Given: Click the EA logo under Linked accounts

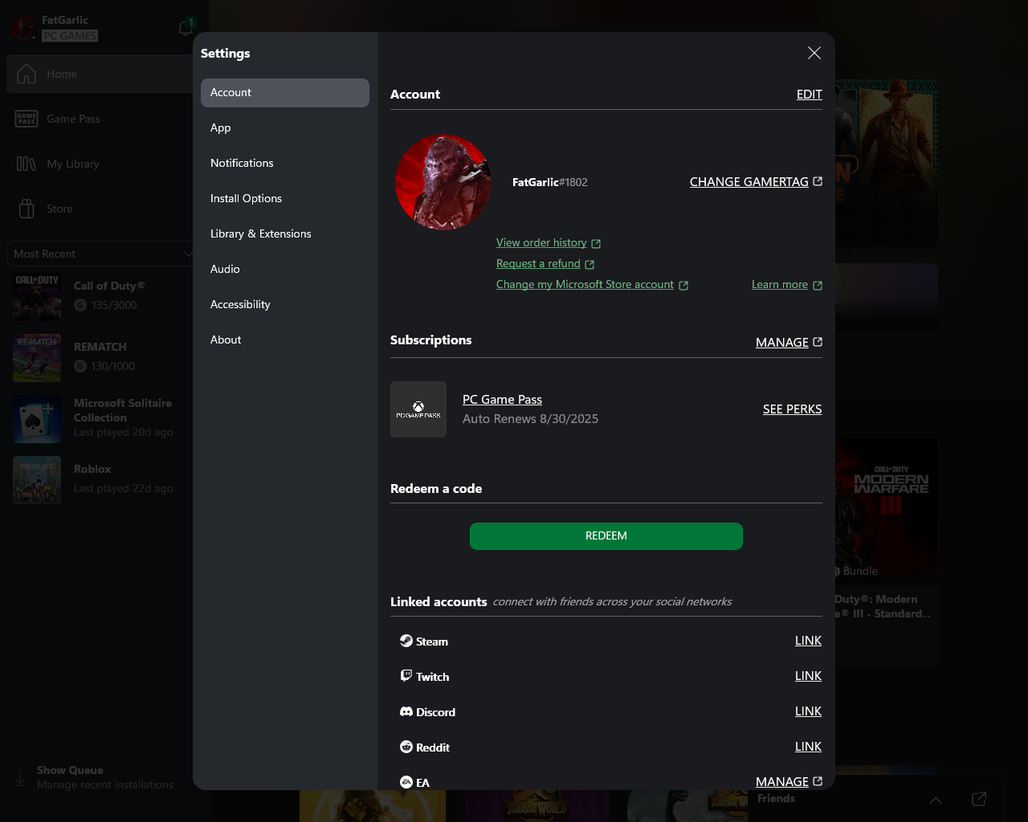Looking at the screenshot, I should [406, 782].
